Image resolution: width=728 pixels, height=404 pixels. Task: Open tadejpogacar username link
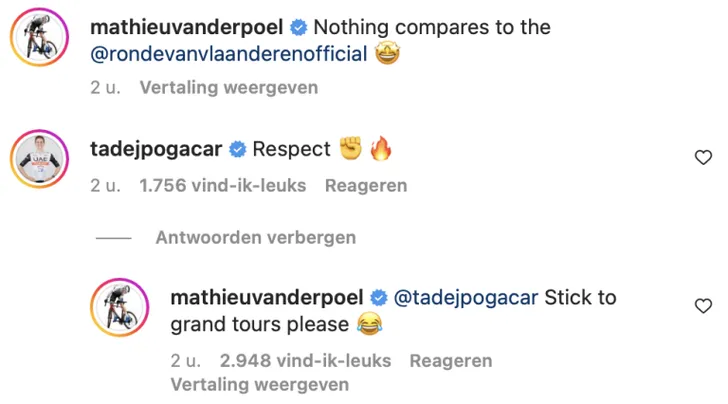coord(156,150)
